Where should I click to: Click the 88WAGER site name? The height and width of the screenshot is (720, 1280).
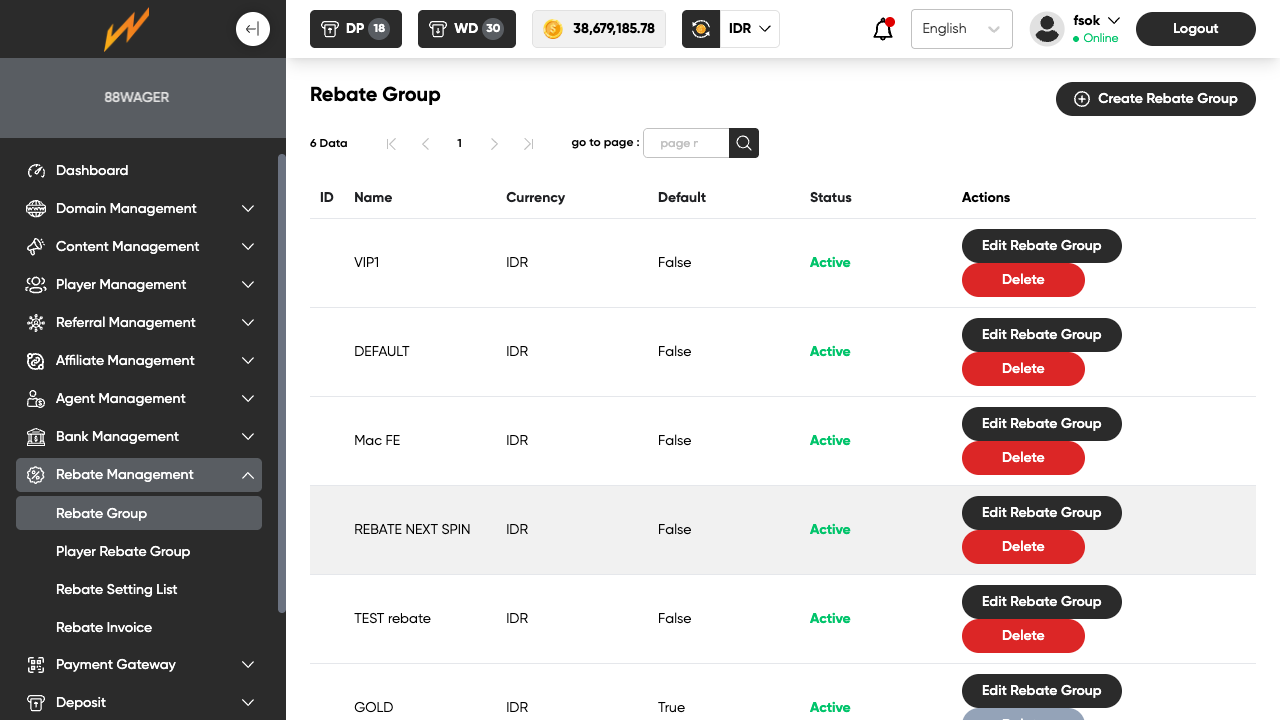click(137, 98)
